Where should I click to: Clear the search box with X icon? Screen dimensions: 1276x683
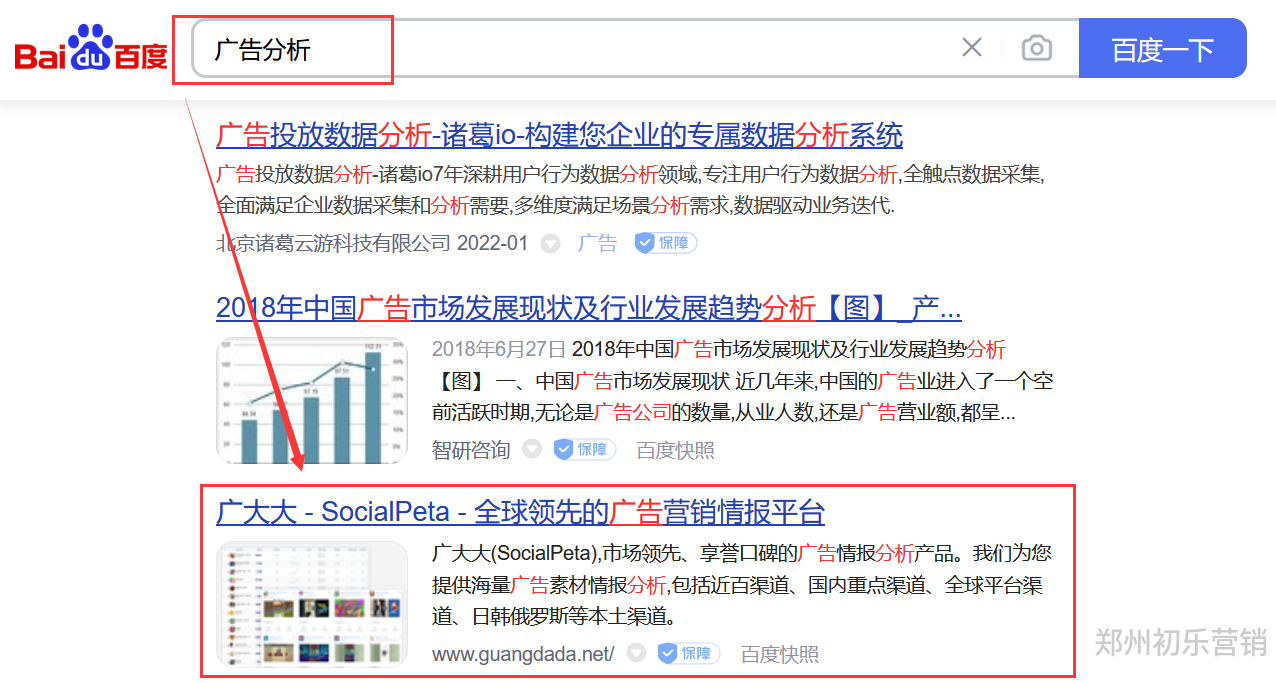coord(972,47)
